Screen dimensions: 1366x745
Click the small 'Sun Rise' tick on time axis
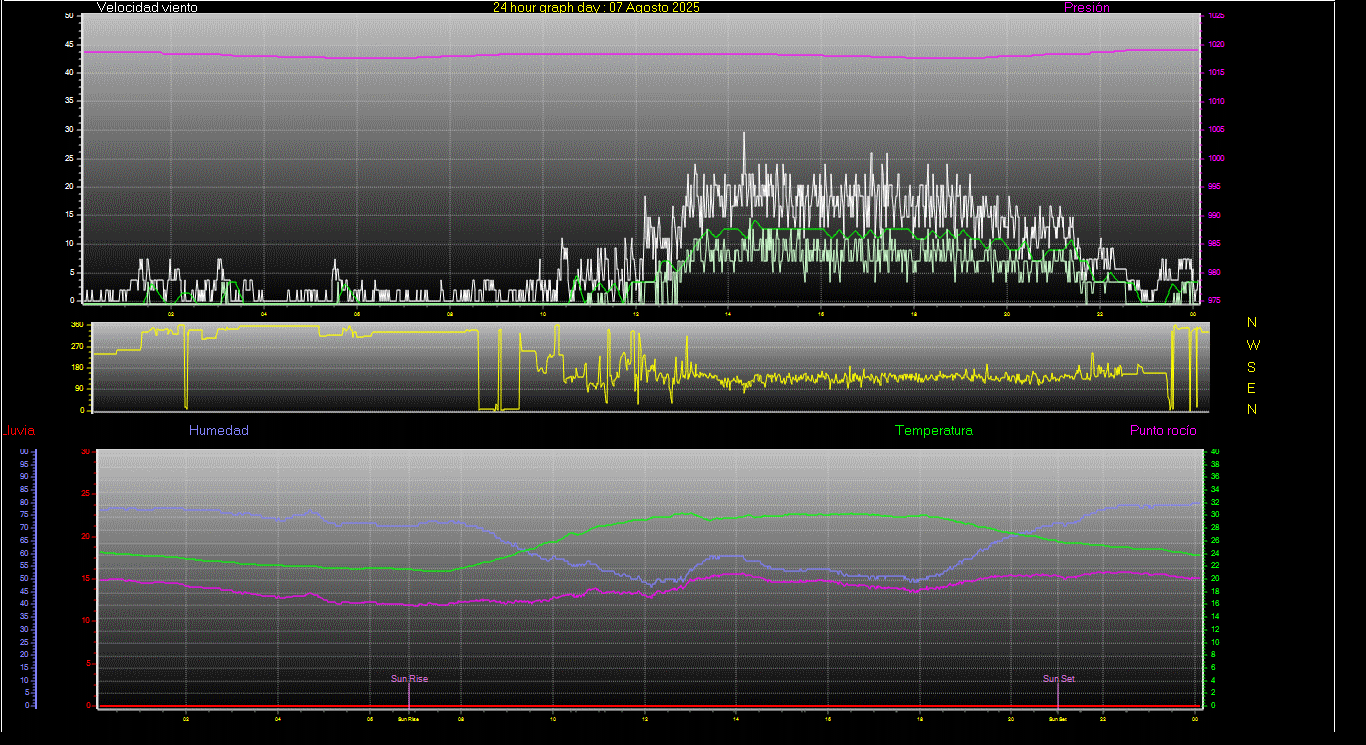click(408, 719)
